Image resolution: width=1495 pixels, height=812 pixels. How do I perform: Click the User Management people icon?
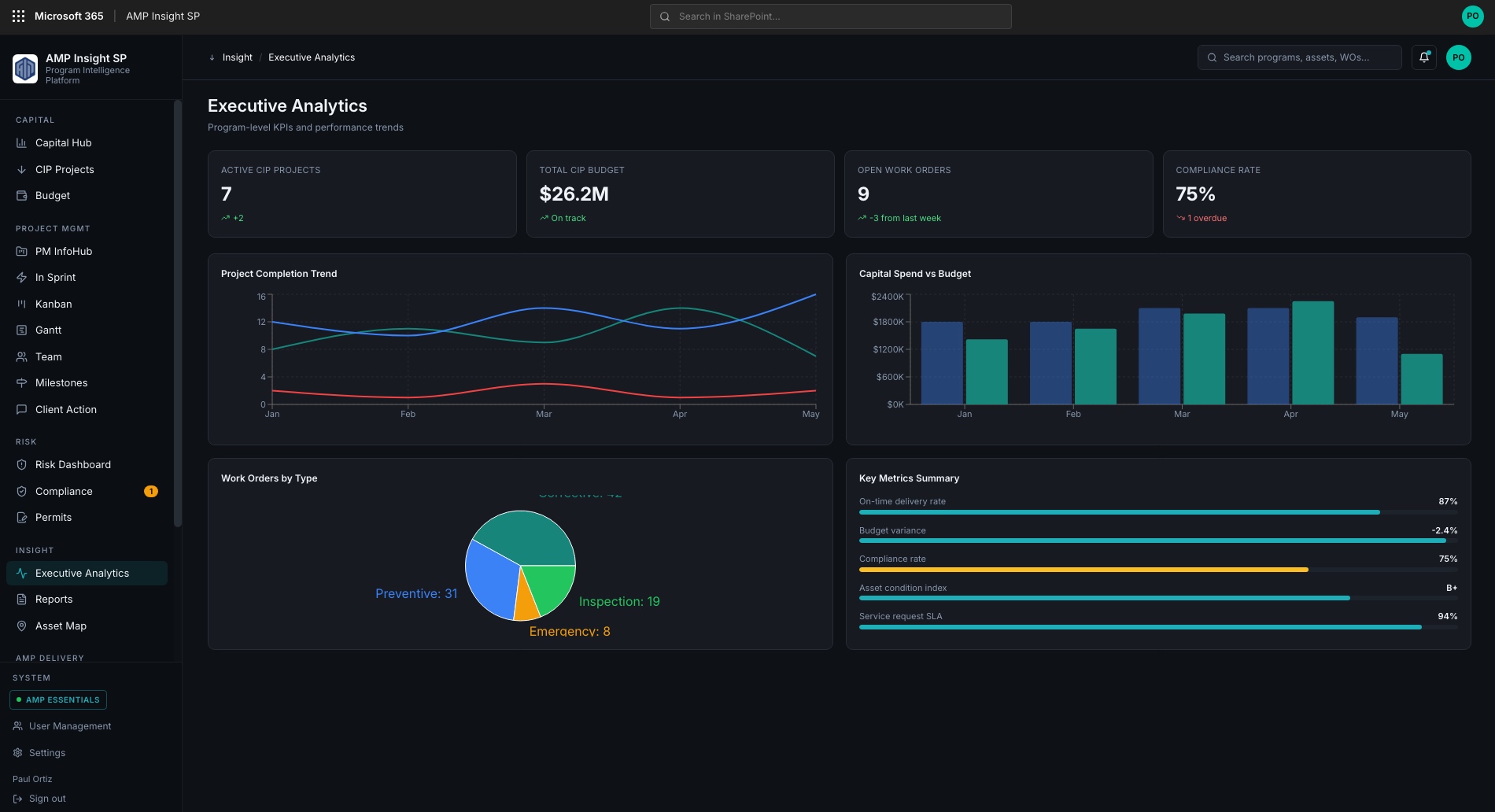click(17, 726)
